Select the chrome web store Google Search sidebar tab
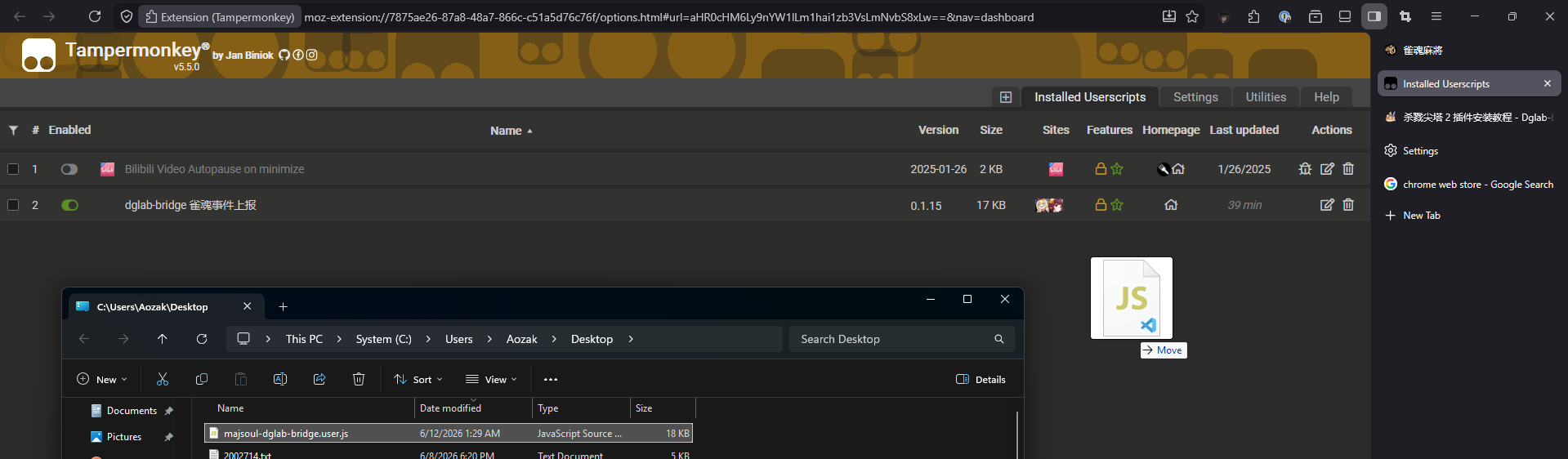 pos(1469,185)
